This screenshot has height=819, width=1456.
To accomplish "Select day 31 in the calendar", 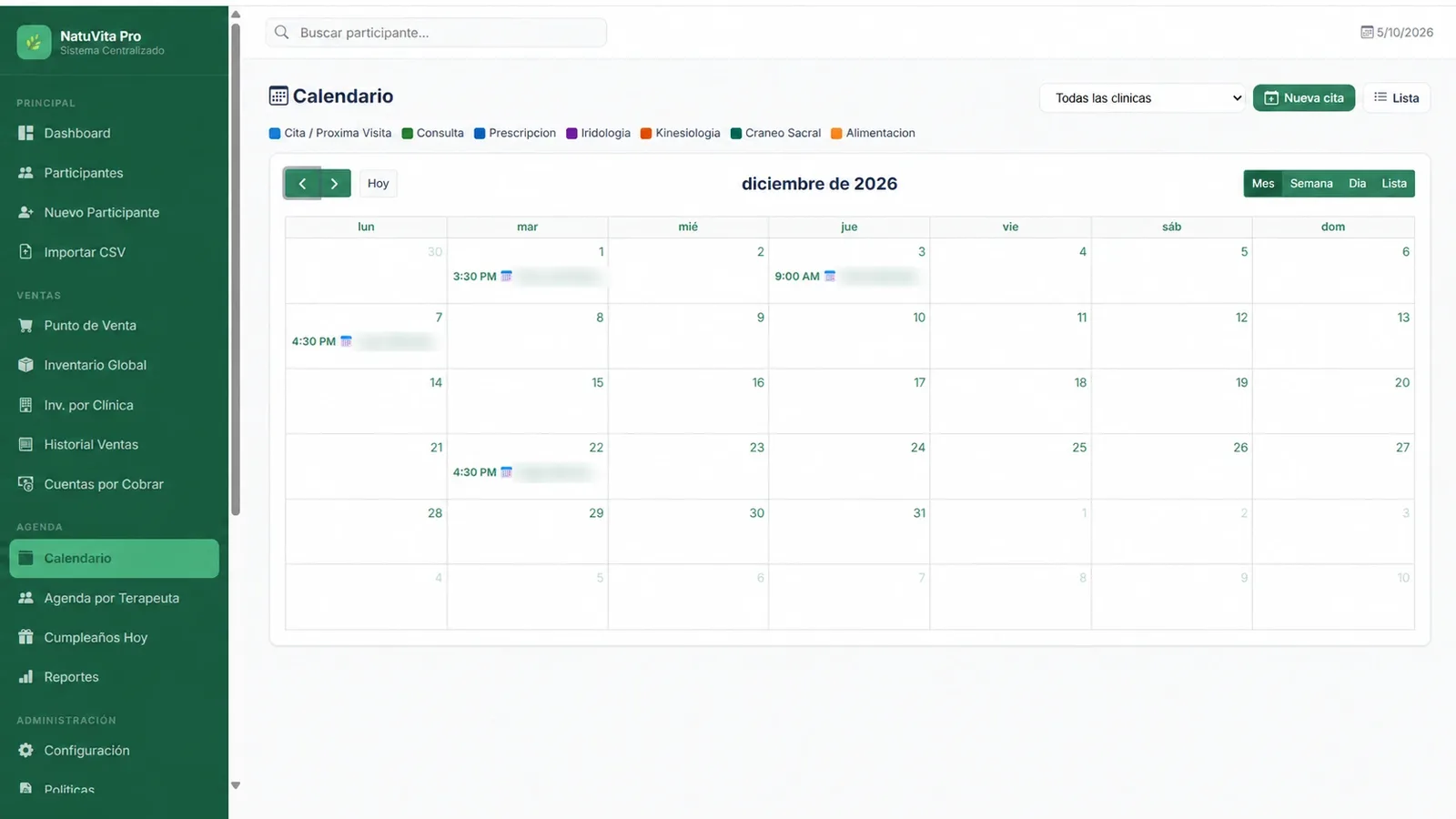I will click(919, 513).
